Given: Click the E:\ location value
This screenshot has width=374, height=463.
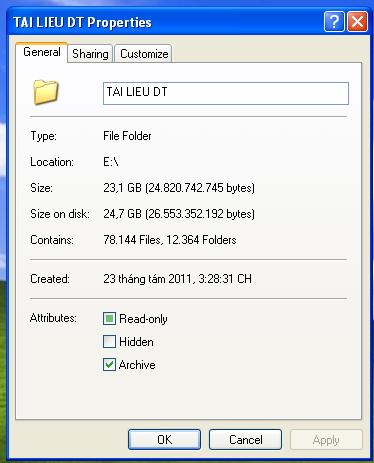Looking at the screenshot, I should pyautogui.click(x=111, y=162).
